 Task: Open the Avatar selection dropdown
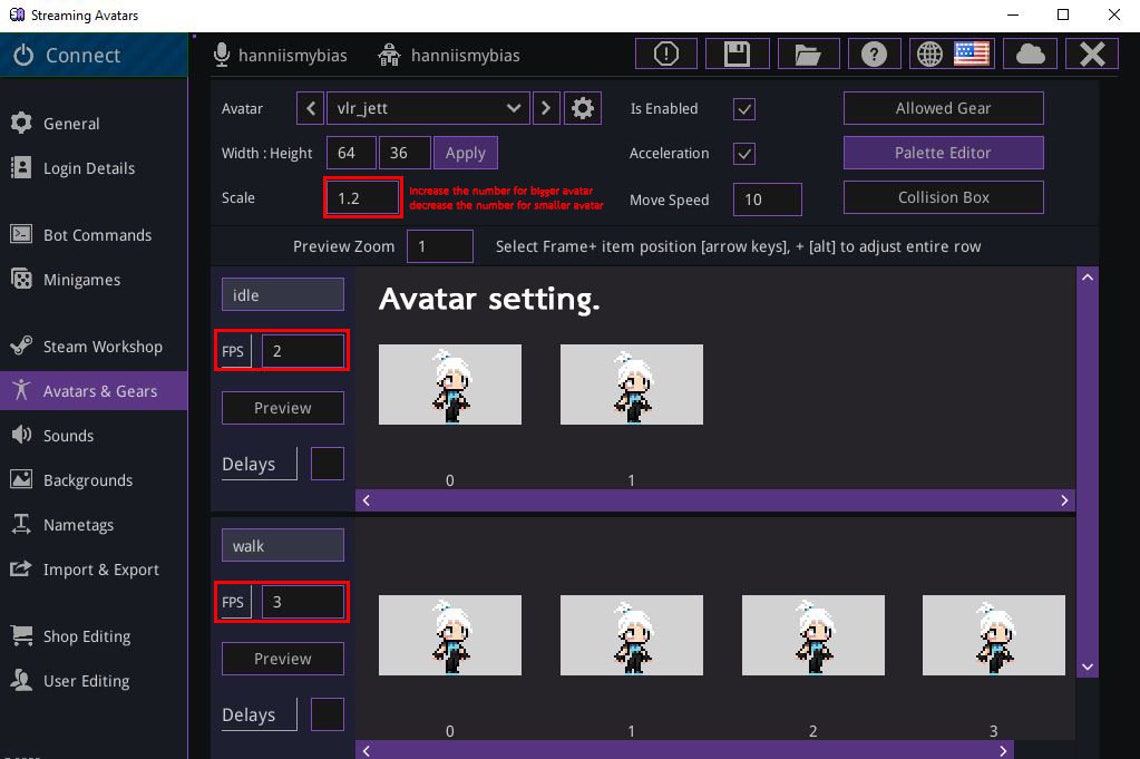[x=428, y=108]
